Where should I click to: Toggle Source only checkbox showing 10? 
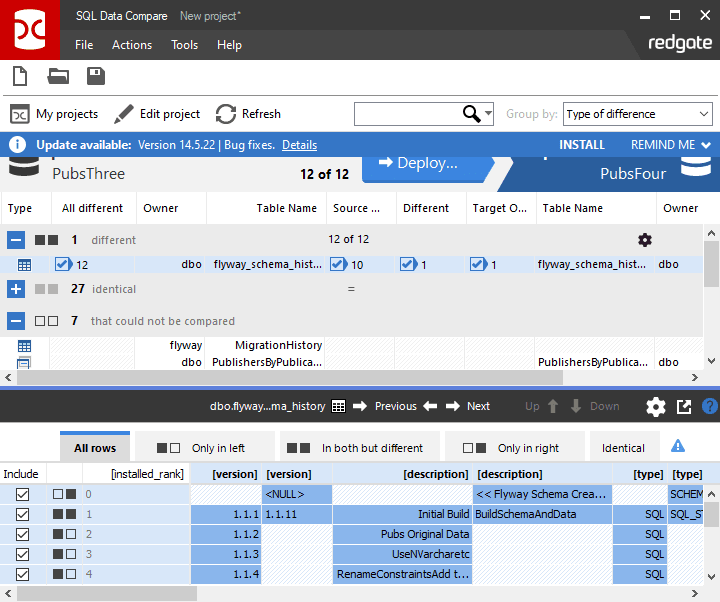[x=338, y=264]
